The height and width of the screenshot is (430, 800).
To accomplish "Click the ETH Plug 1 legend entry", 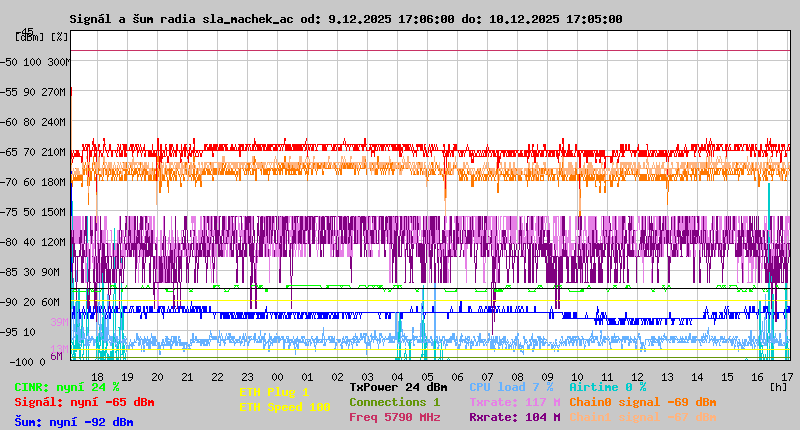I will click(274, 392).
